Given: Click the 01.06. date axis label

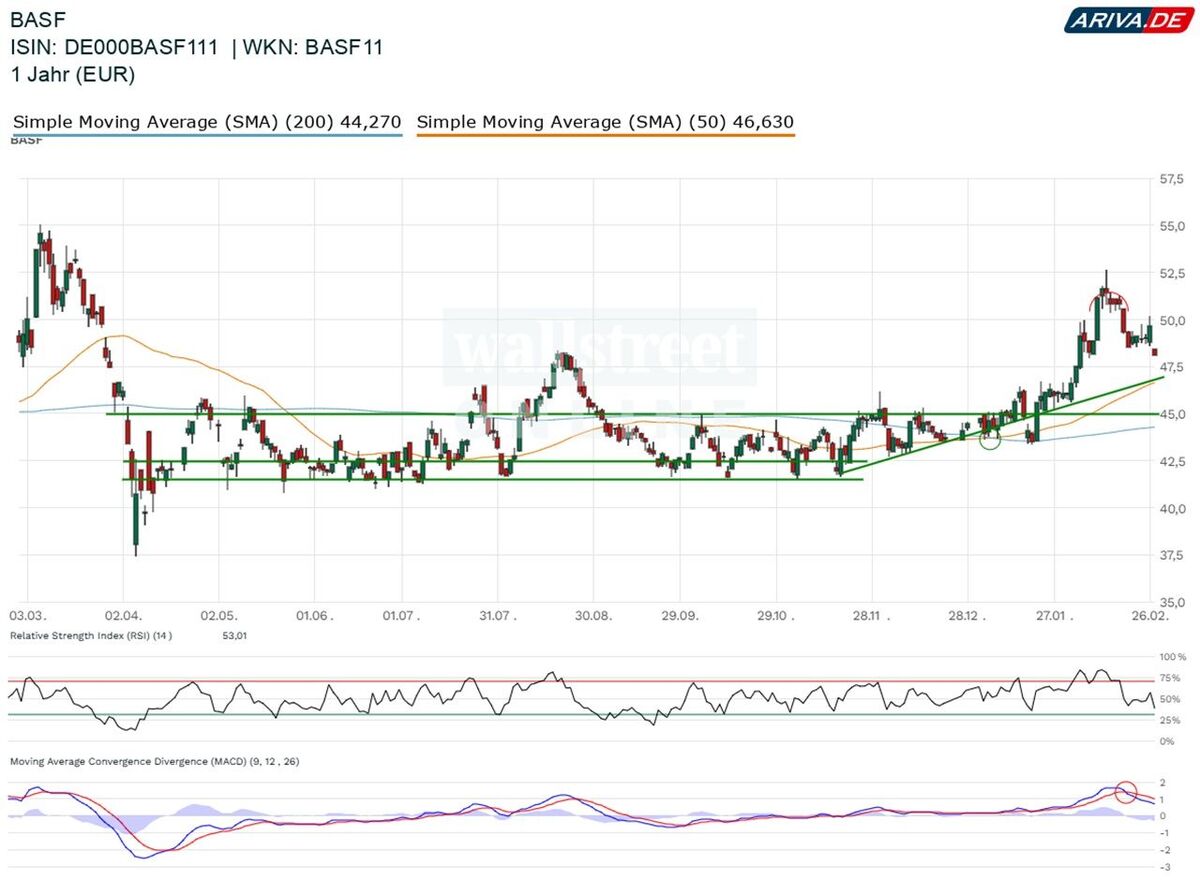Looking at the screenshot, I should click(x=313, y=617).
